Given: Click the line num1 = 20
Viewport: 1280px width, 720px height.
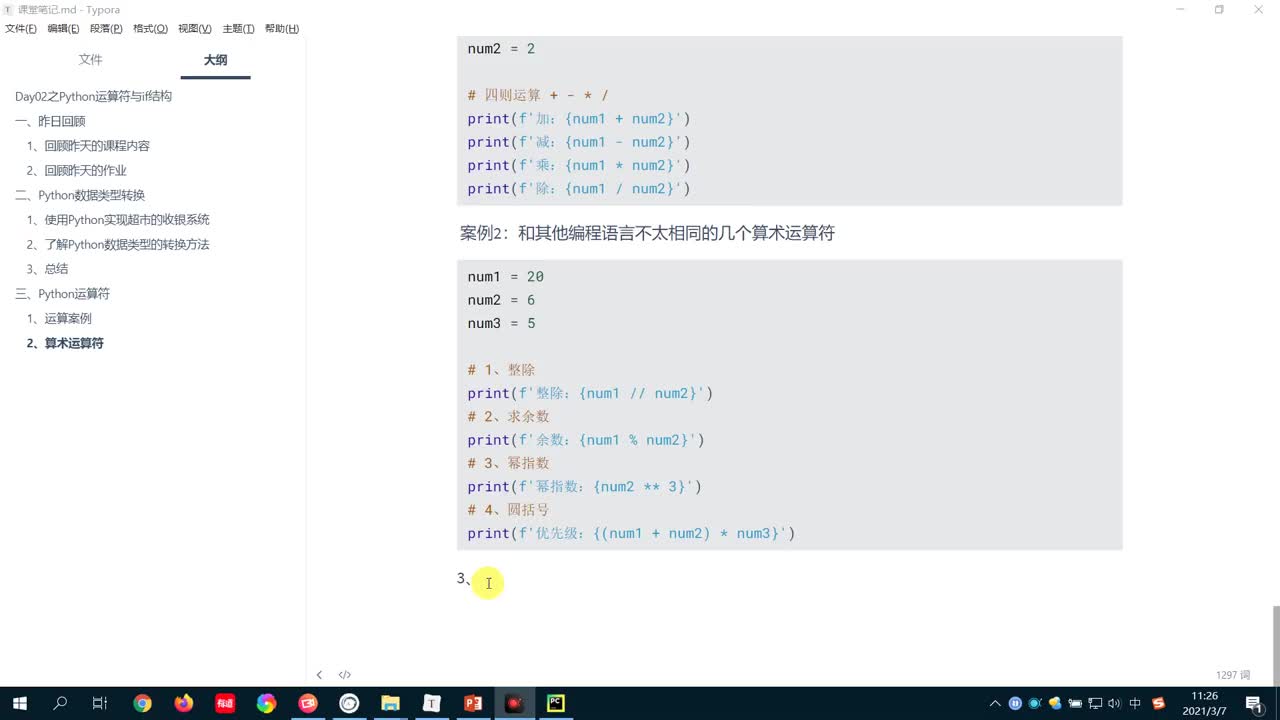Looking at the screenshot, I should (506, 277).
